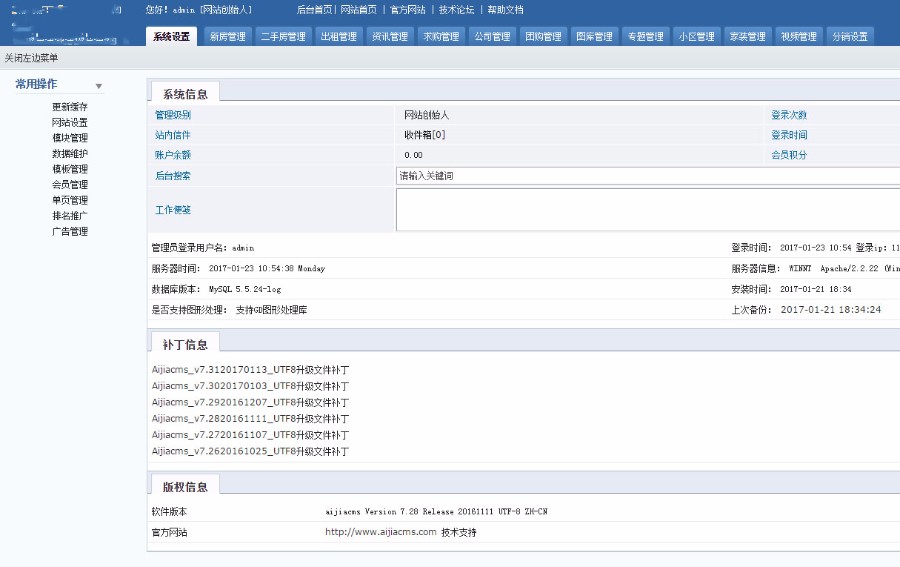Click the 工作便签 label

point(173,209)
